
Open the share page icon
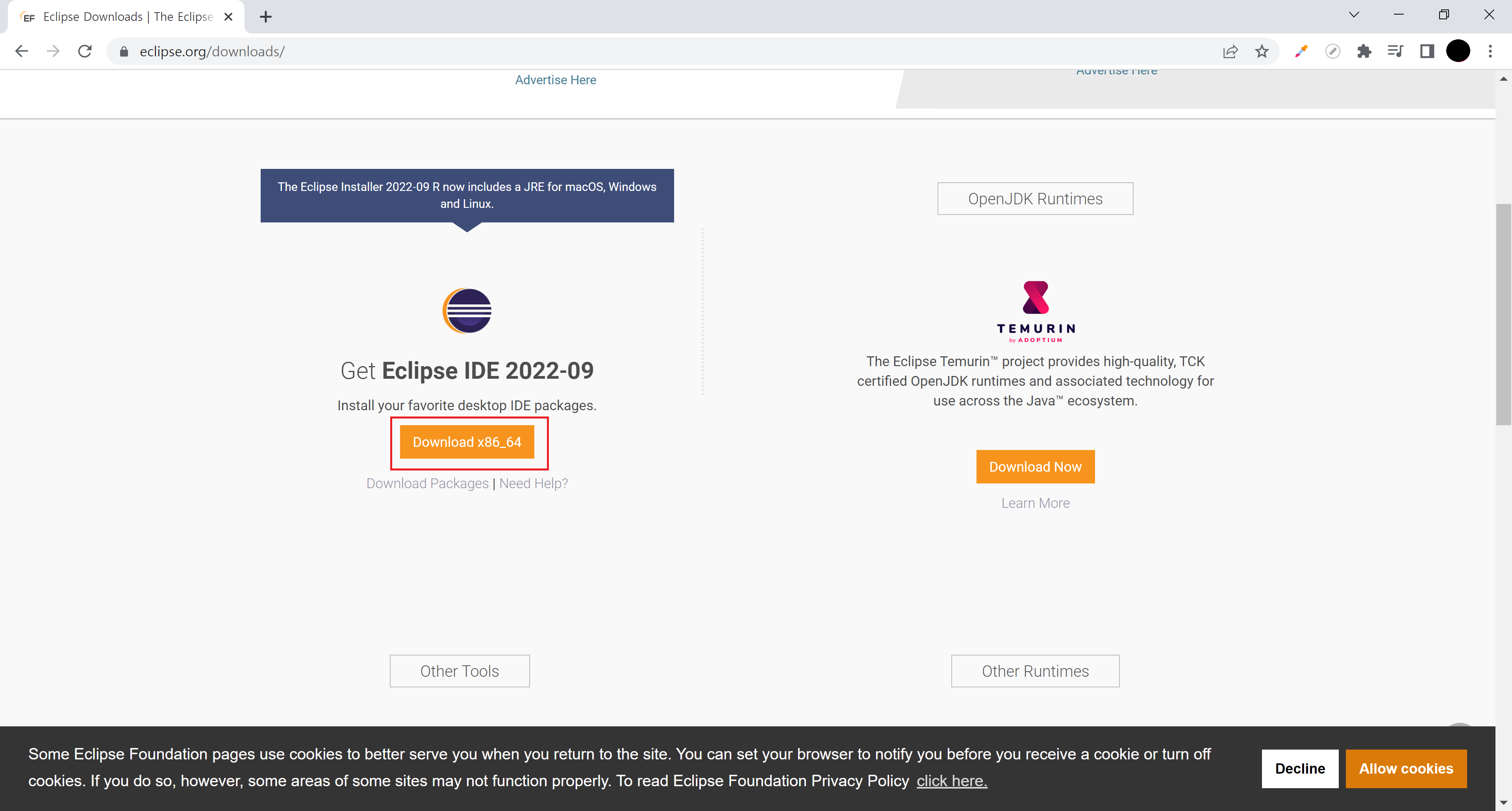(1230, 51)
